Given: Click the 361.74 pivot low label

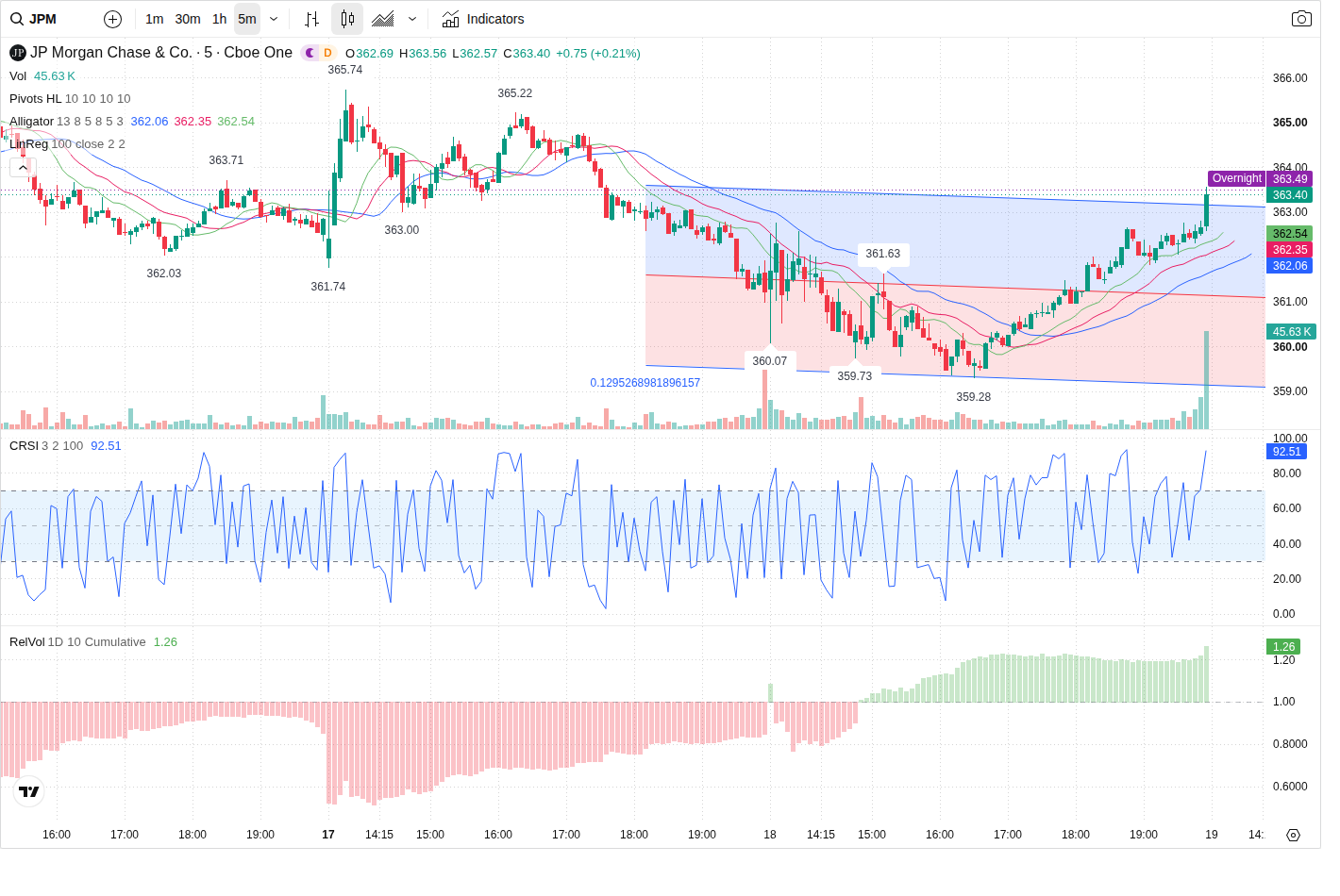Looking at the screenshot, I should tap(327, 287).
